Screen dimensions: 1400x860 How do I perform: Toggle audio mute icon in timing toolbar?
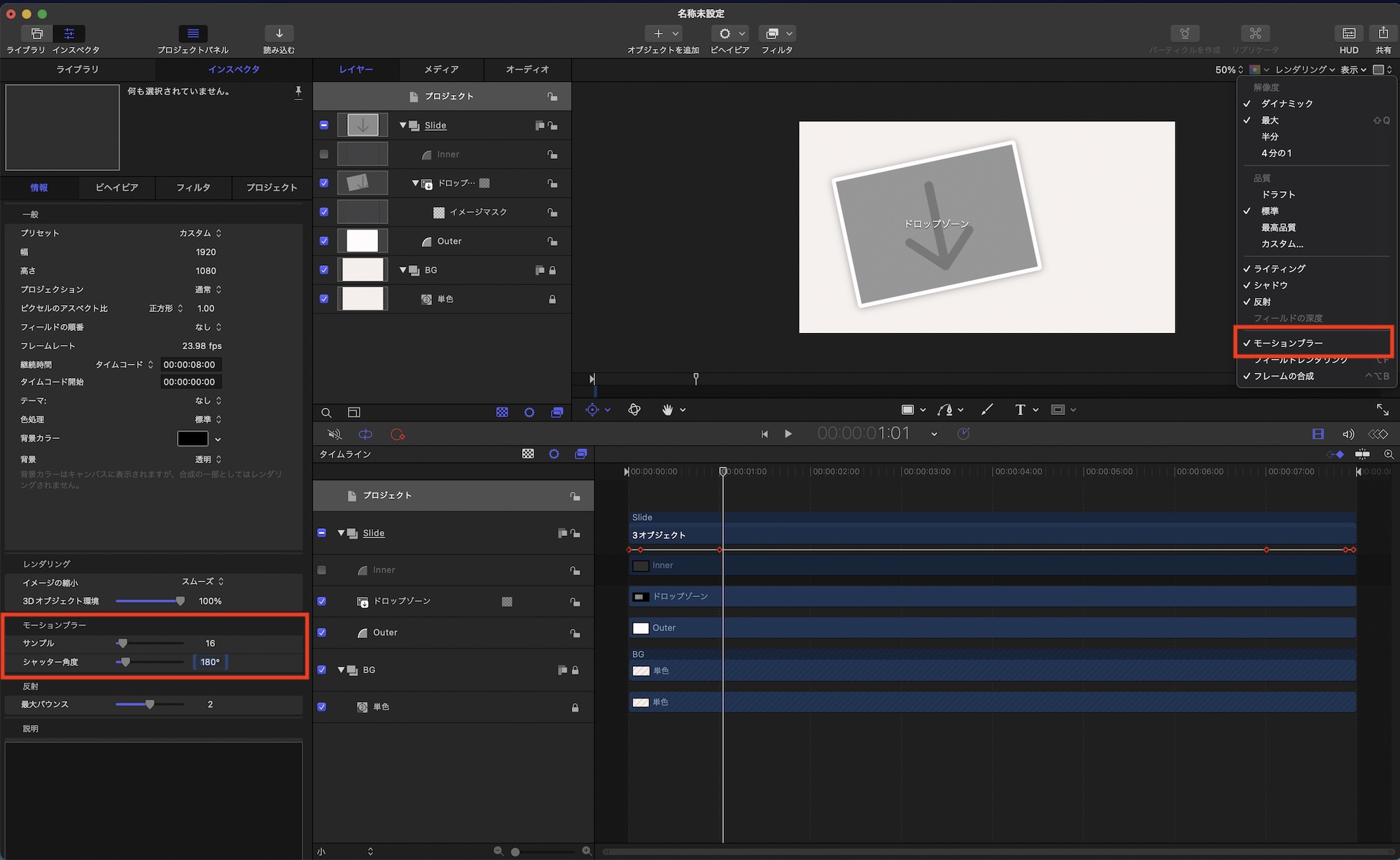[335, 435]
